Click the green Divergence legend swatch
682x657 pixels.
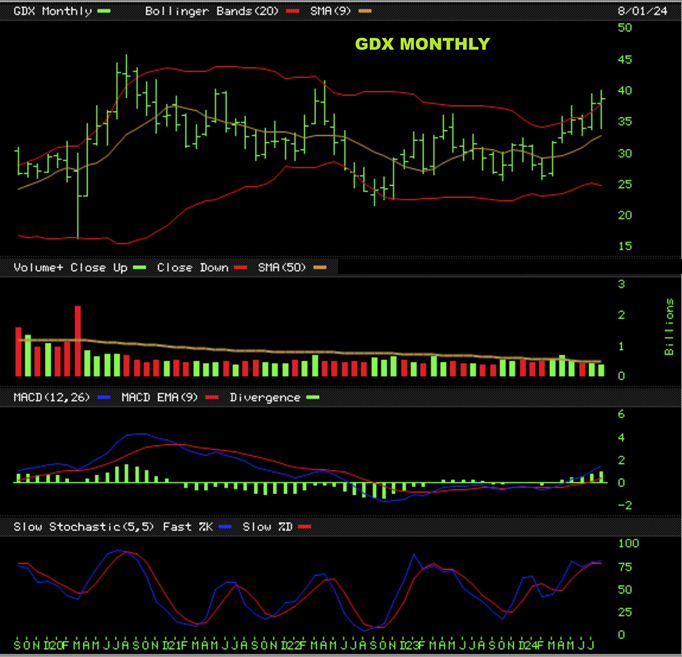(313, 397)
